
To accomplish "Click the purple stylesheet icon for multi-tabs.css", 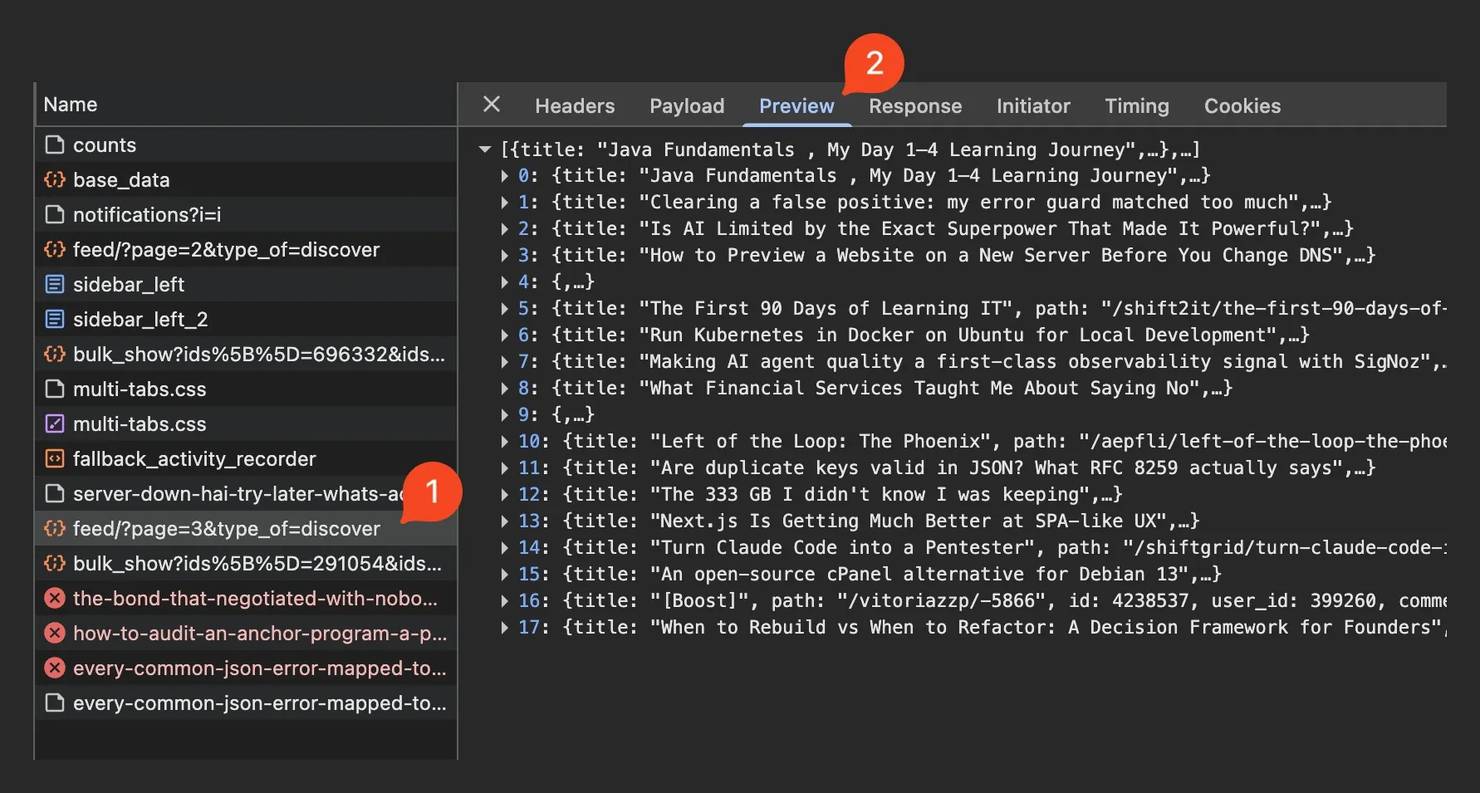I will (54, 424).
